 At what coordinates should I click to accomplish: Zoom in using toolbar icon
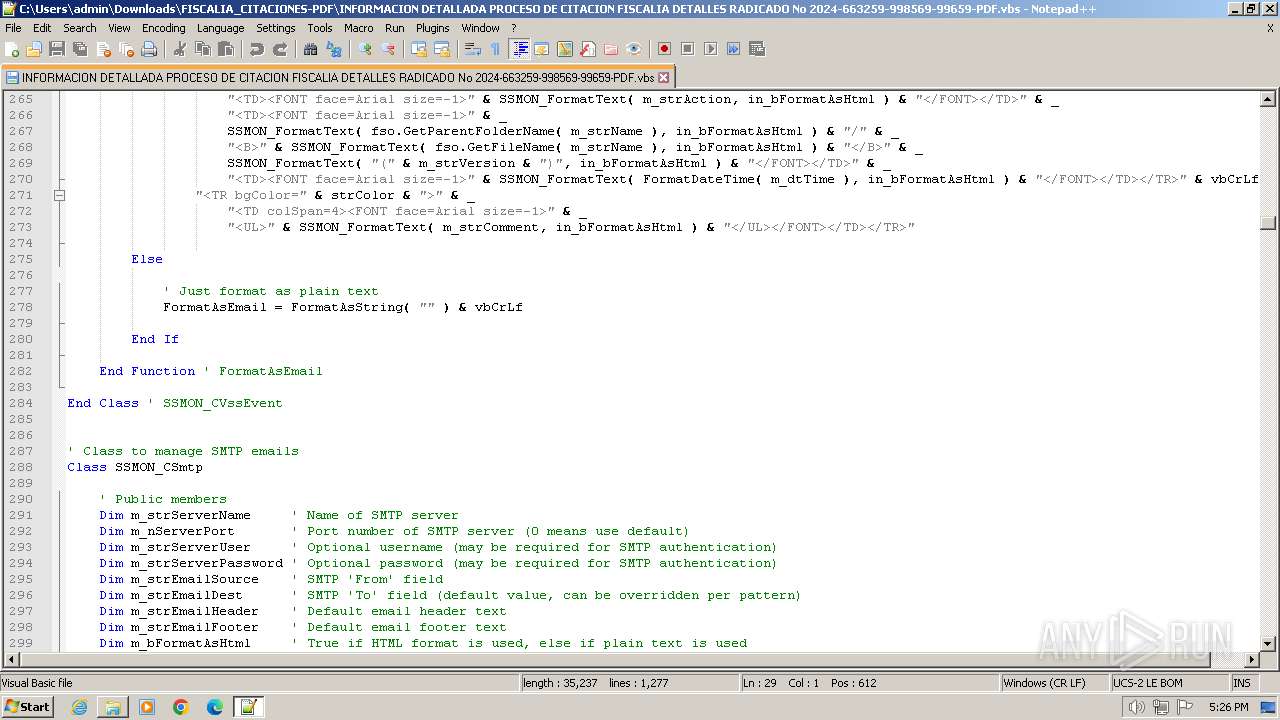pyautogui.click(x=365, y=49)
